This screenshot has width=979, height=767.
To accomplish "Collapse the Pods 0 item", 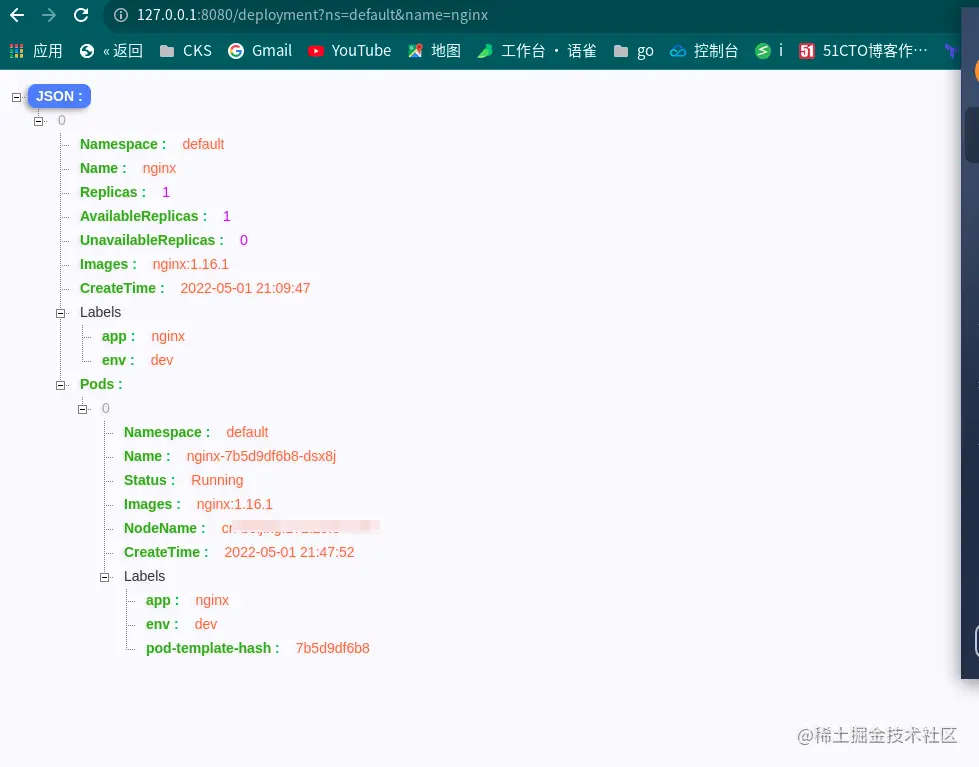I will pyautogui.click(x=82, y=409).
